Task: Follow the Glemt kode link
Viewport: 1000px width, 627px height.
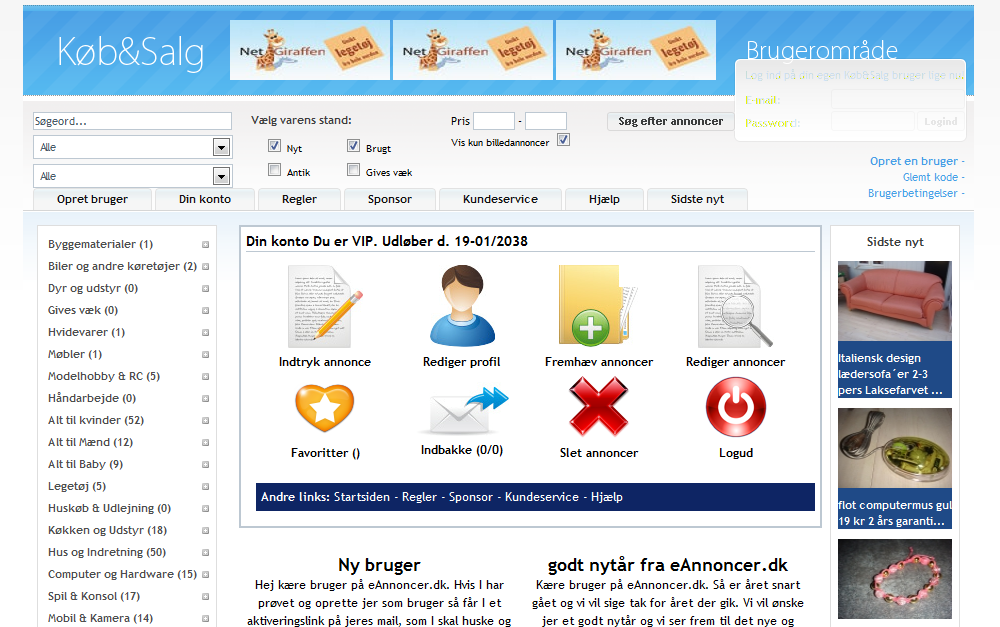Action: (x=930, y=177)
